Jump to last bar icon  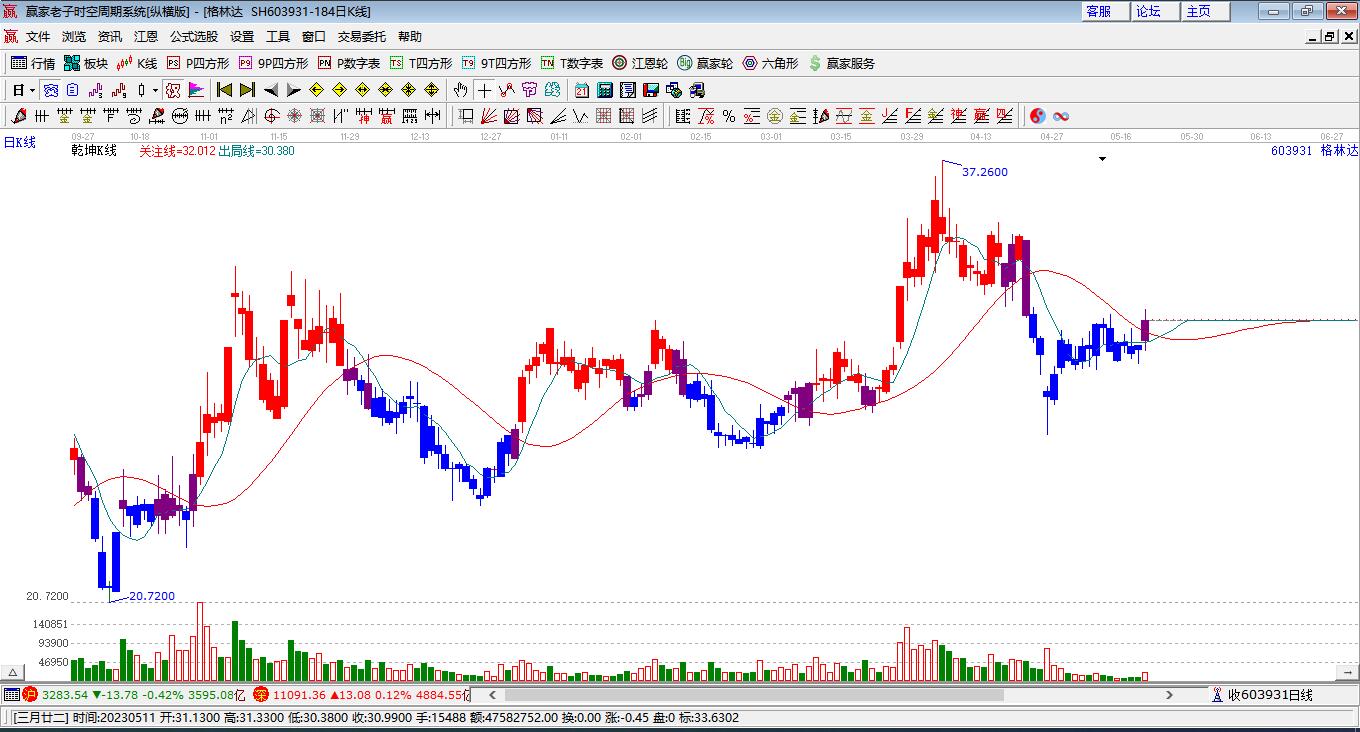[x=247, y=90]
